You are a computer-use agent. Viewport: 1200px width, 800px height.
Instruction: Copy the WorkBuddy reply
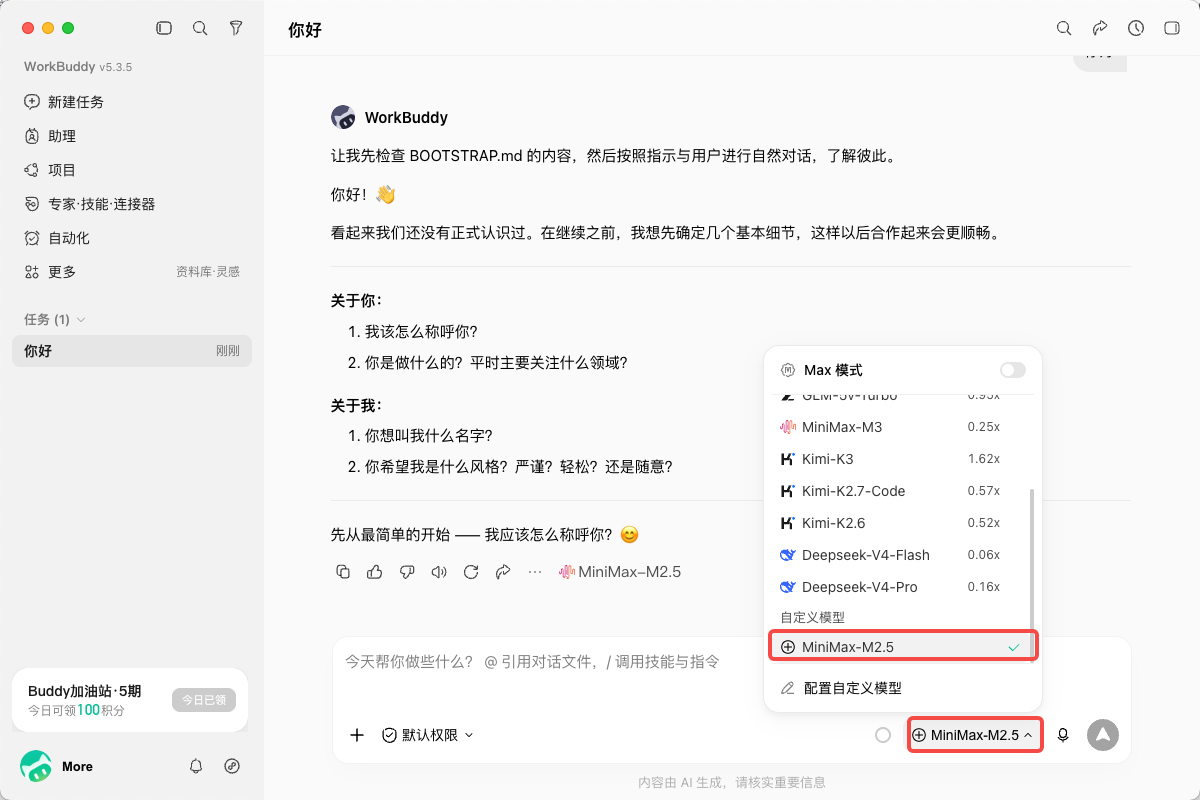point(343,572)
